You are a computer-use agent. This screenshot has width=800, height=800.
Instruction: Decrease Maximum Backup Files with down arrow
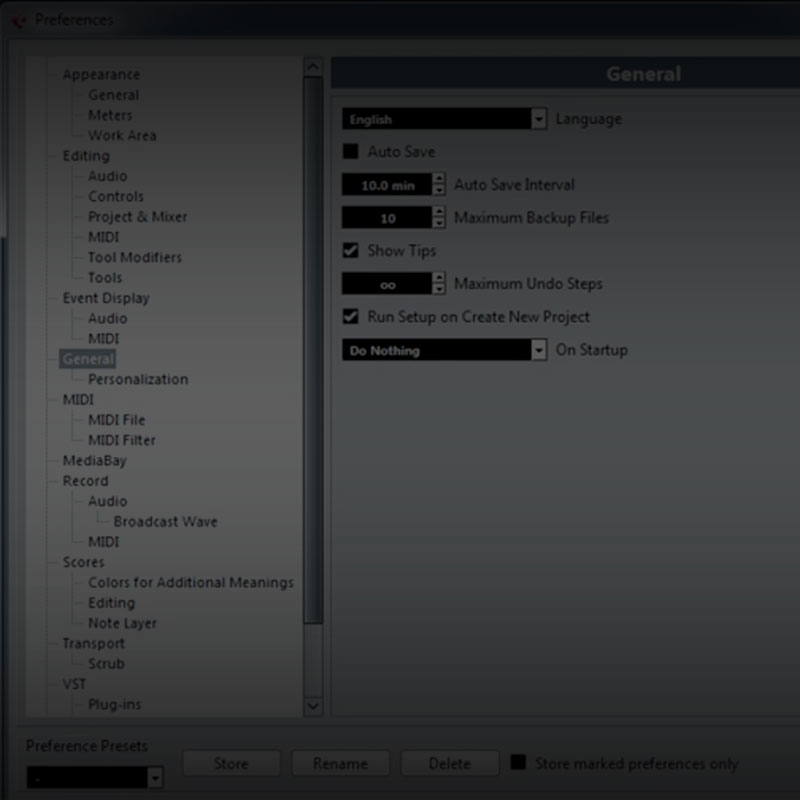click(x=439, y=223)
